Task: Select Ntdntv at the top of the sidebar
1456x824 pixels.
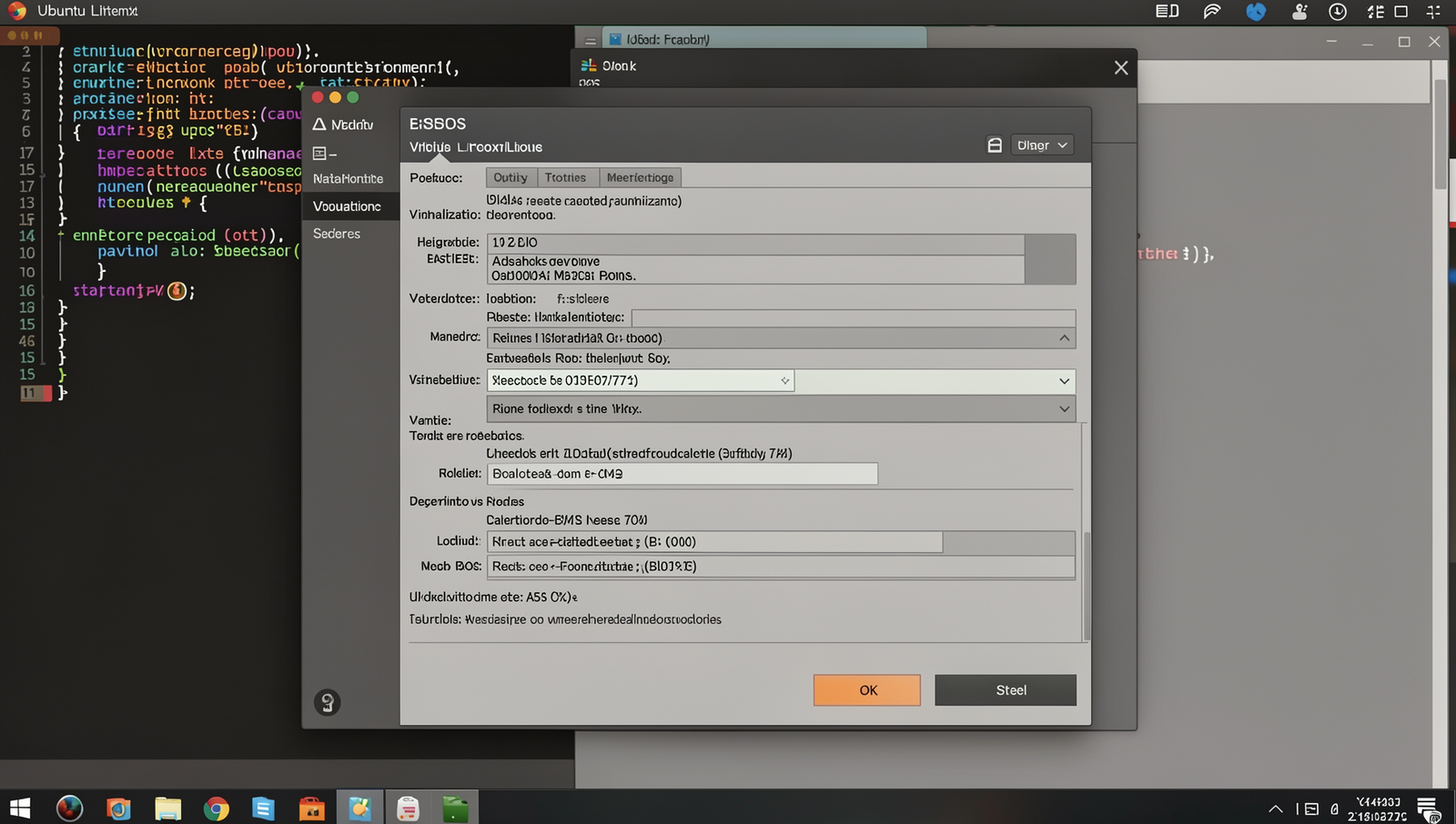Action: pyautogui.click(x=343, y=125)
